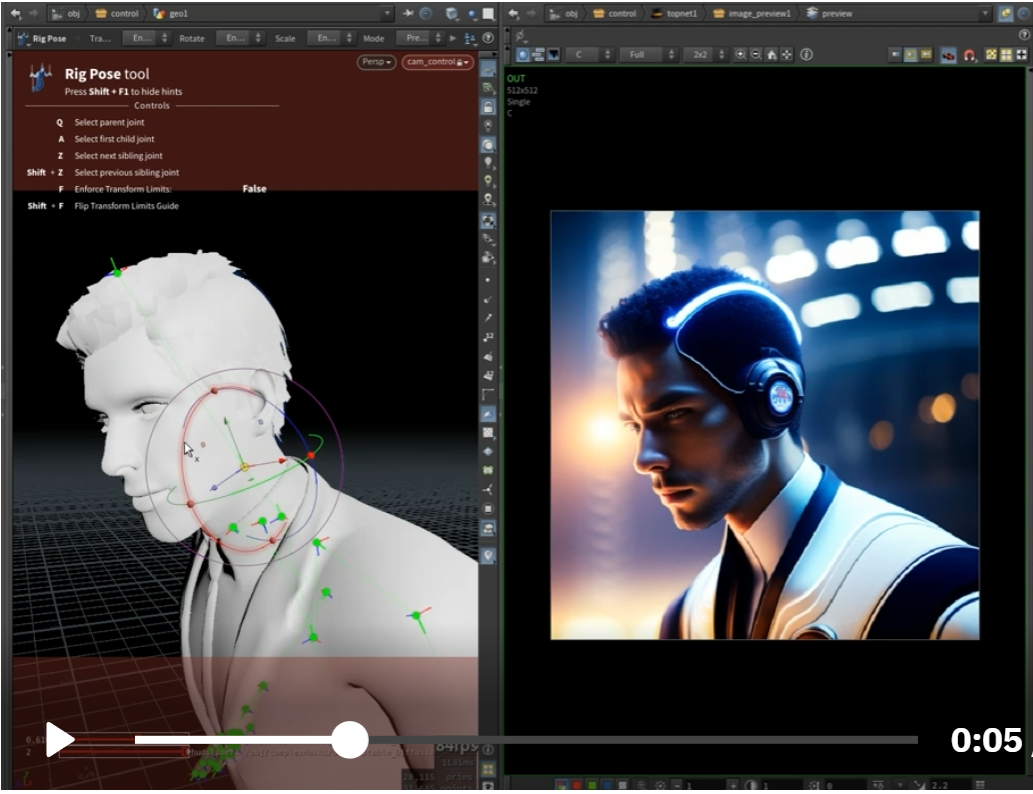The width and height of the screenshot is (1033, 794).
Task: Click the black cross grid icon at far right
Action: pyautogui.click(x=1022, y=55)
